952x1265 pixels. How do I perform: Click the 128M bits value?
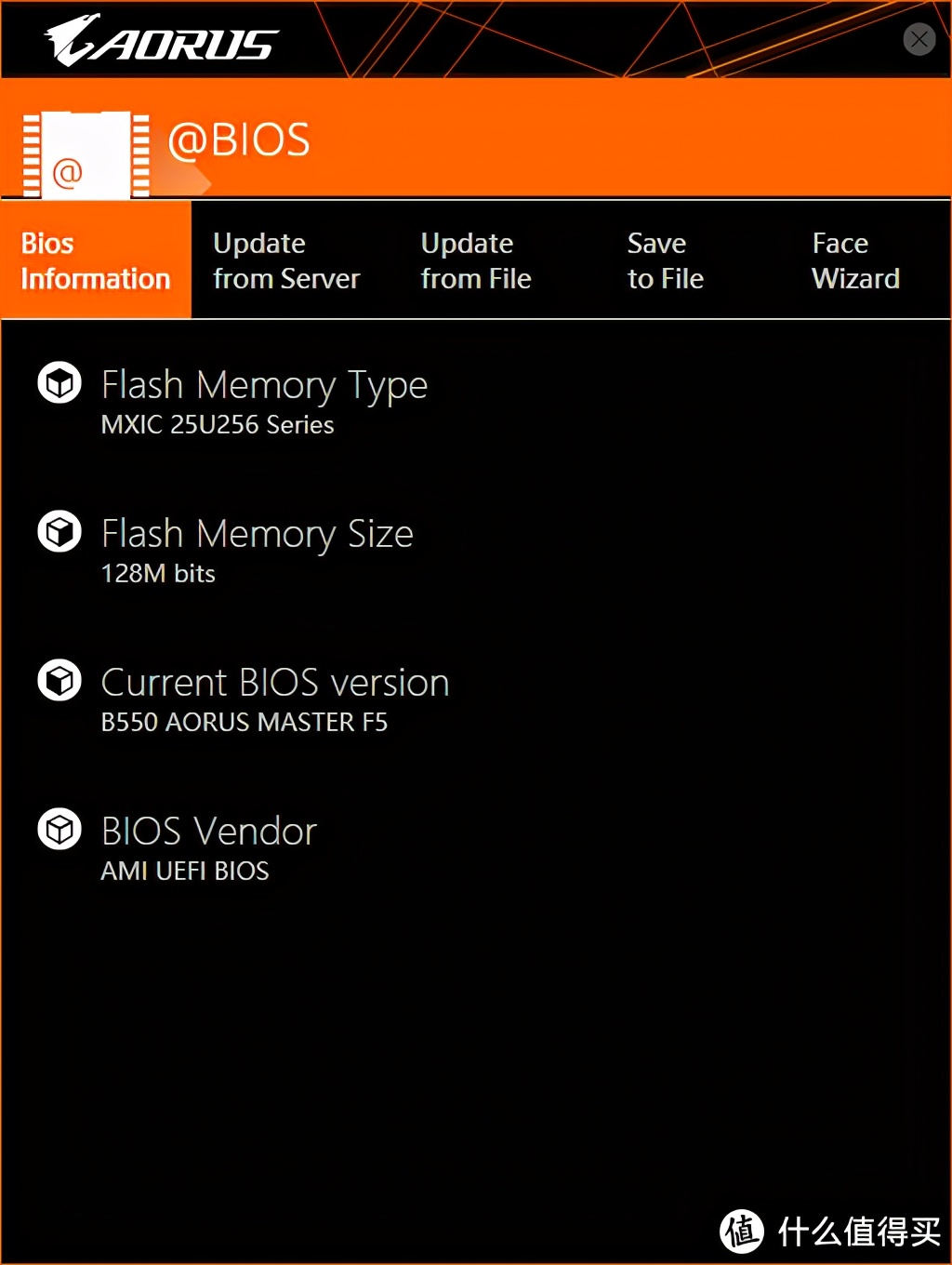tap(158, 574)
